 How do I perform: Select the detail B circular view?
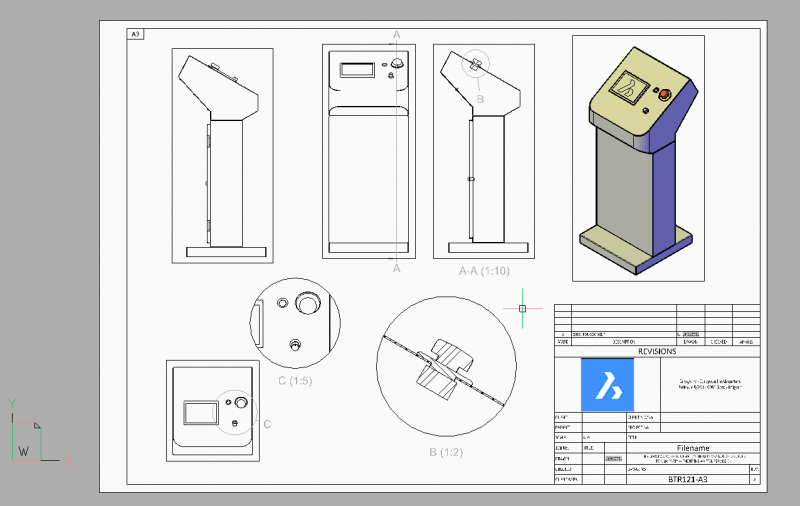446,366
